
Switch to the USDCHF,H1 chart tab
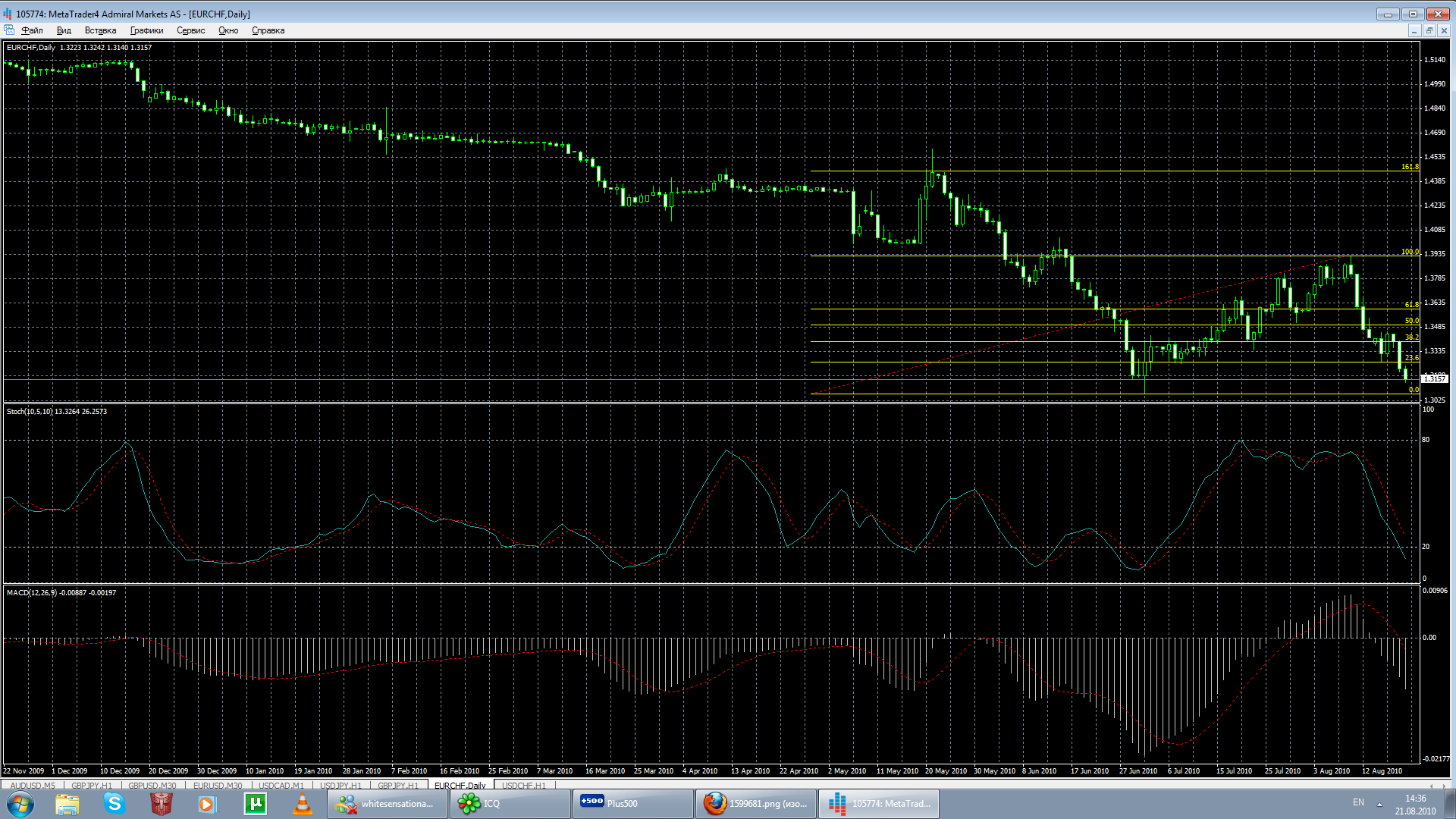[523, 786]
